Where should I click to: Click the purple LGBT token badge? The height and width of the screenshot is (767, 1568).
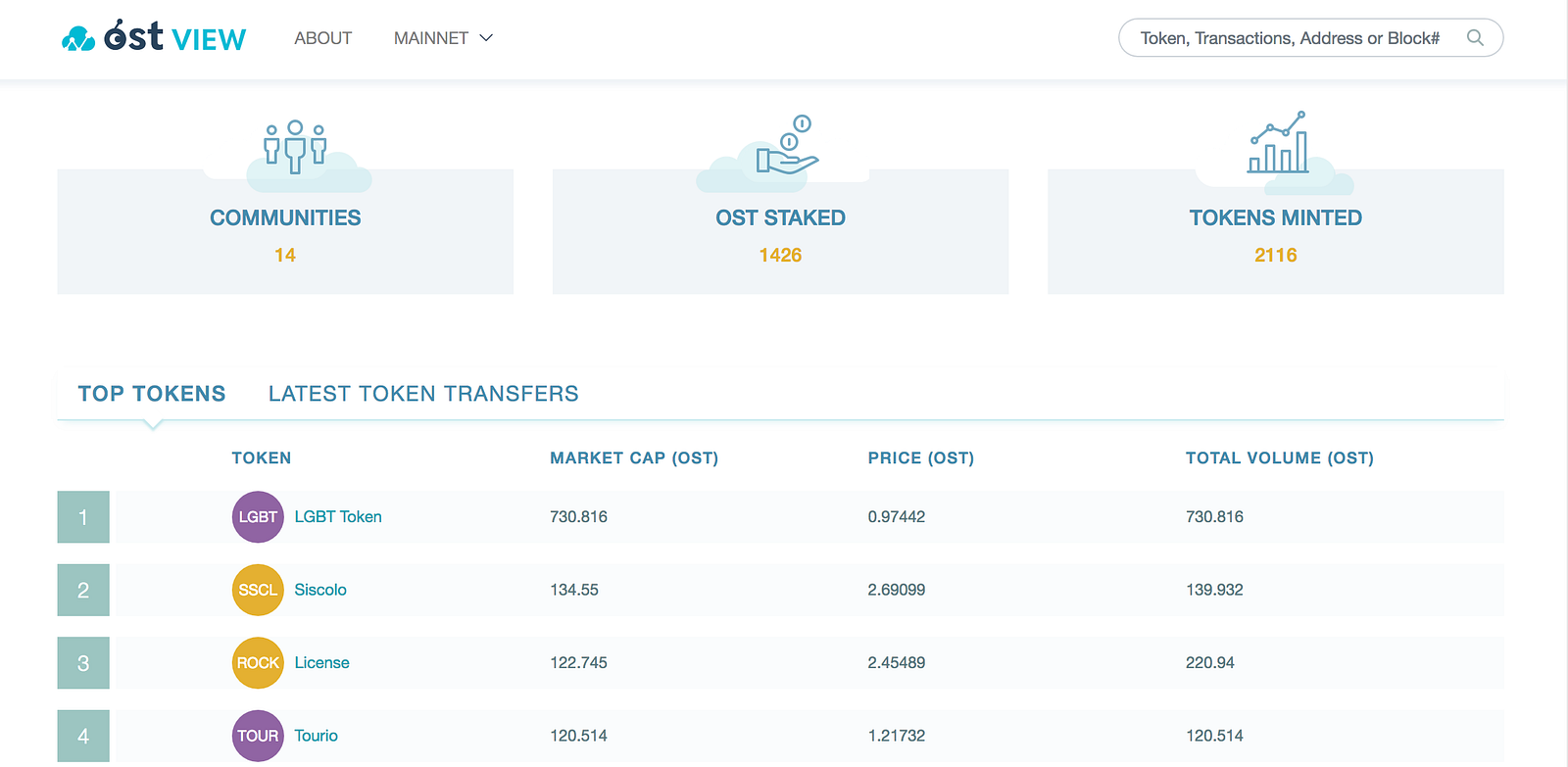tap(258, 517)
